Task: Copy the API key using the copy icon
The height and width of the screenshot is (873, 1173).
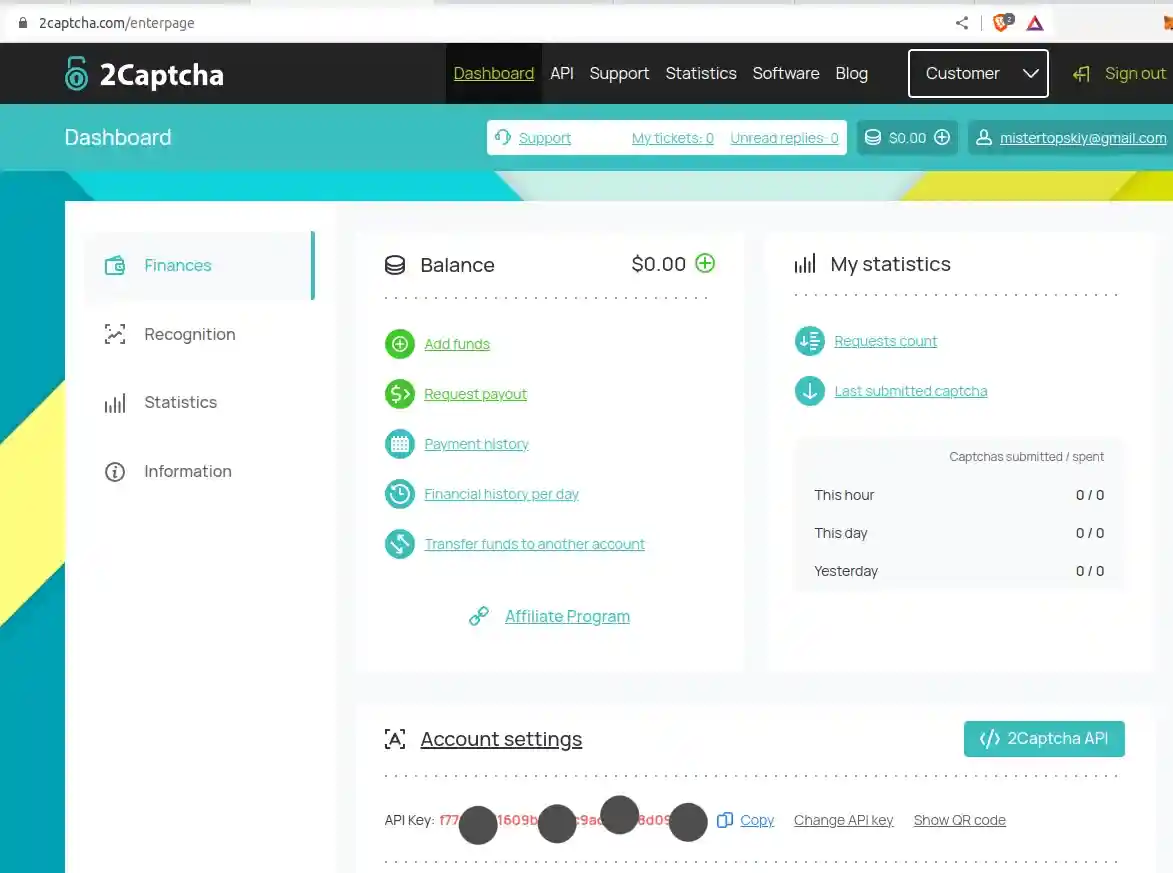Action: click(724, 819)
